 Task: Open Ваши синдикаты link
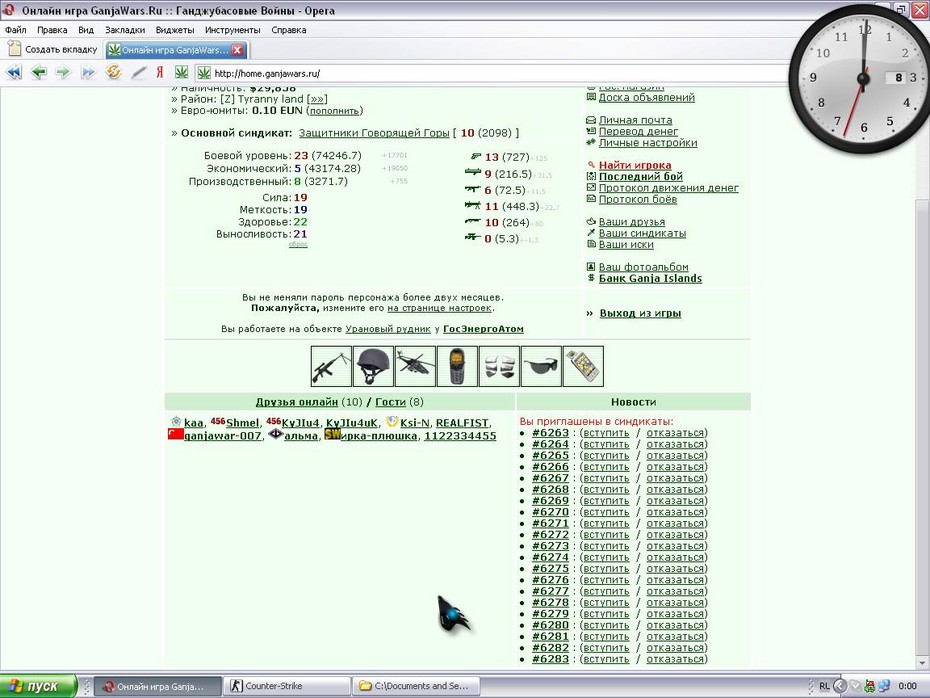642,233
